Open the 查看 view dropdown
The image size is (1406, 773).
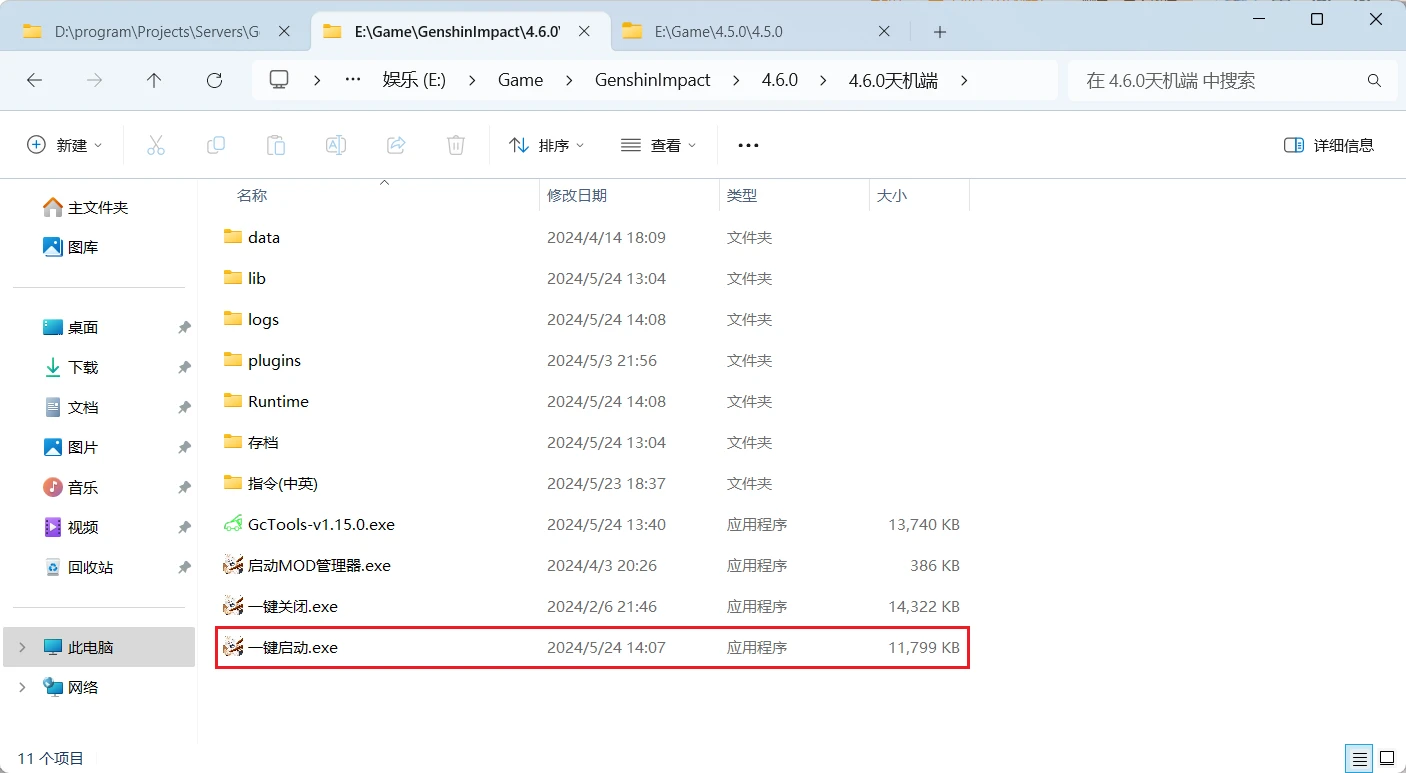point(658,145)
